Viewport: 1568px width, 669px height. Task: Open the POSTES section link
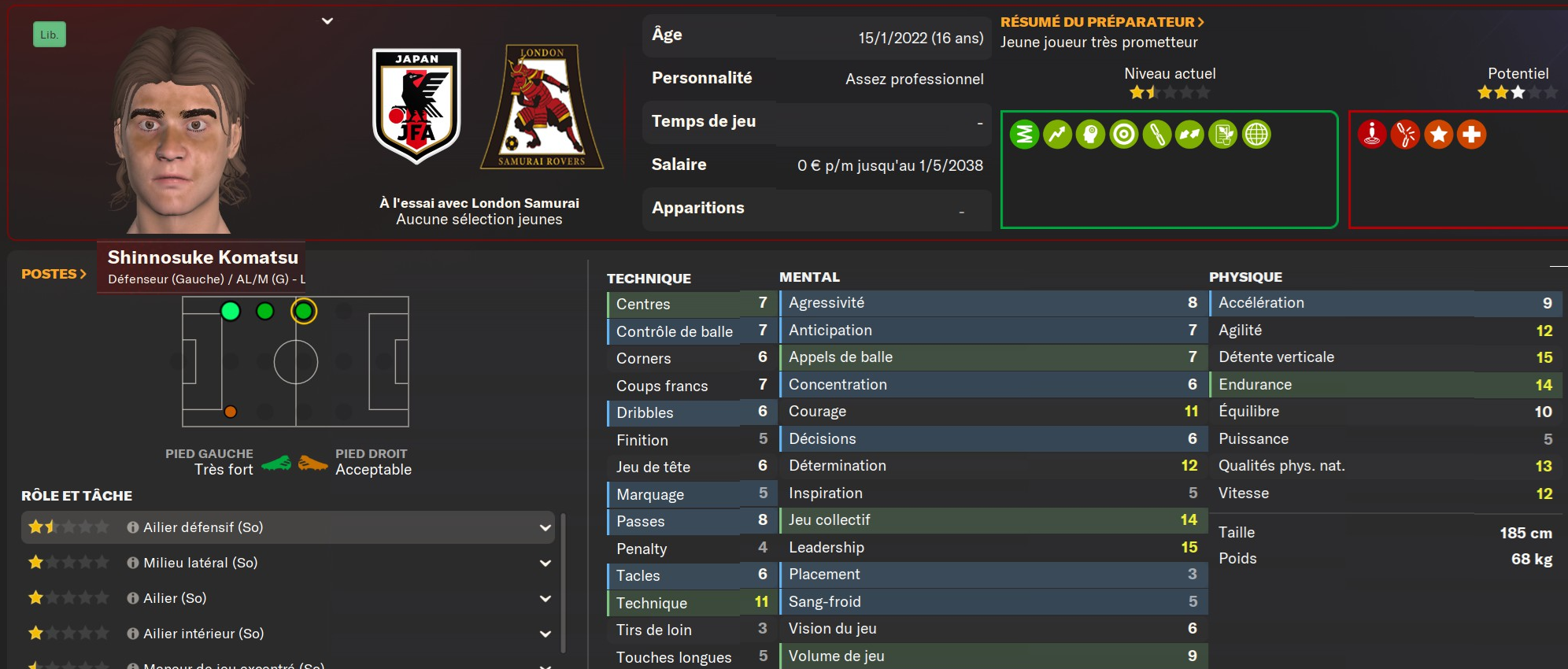54,274
